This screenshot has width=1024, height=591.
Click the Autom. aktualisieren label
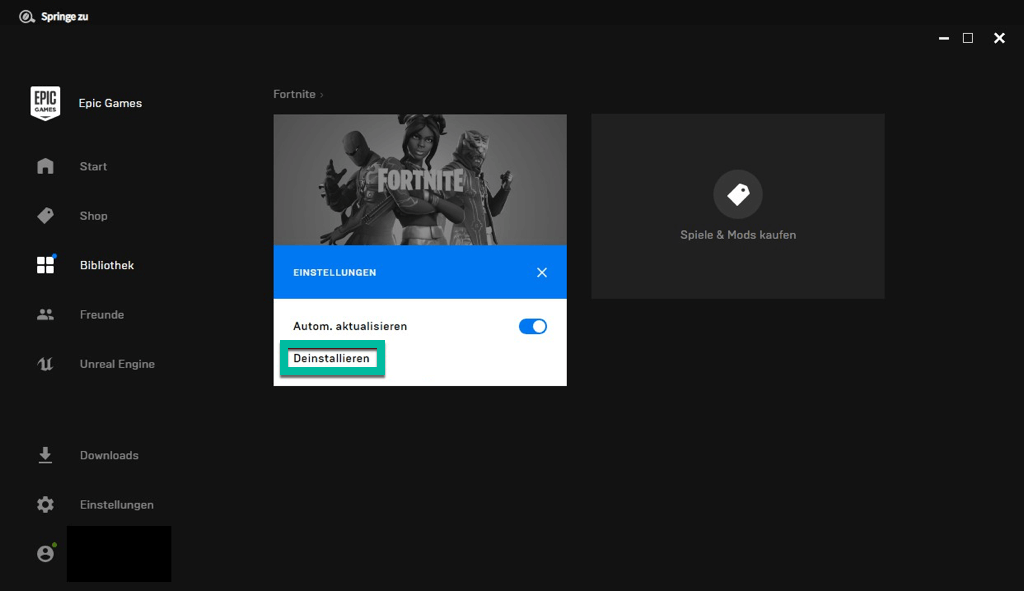pos(350,327)
